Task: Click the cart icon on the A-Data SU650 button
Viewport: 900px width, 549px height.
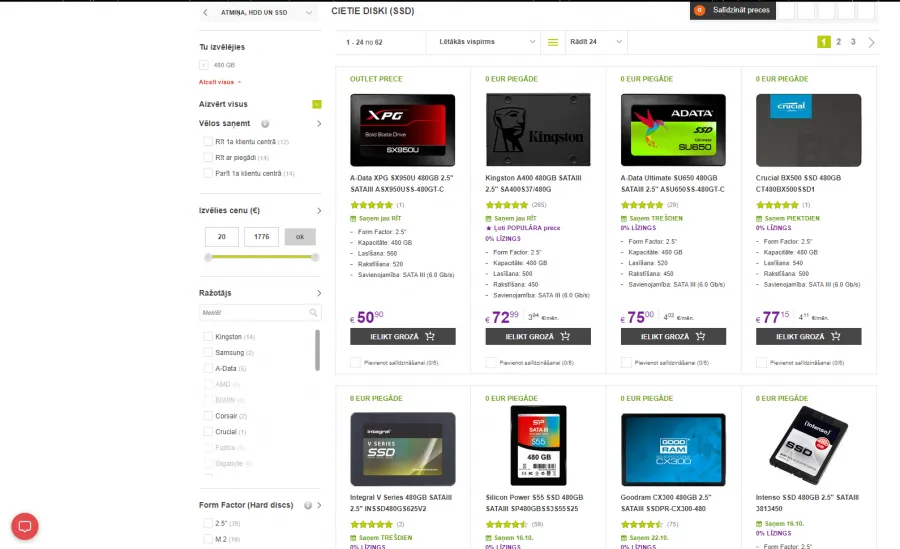Action: tap(700, 337)
